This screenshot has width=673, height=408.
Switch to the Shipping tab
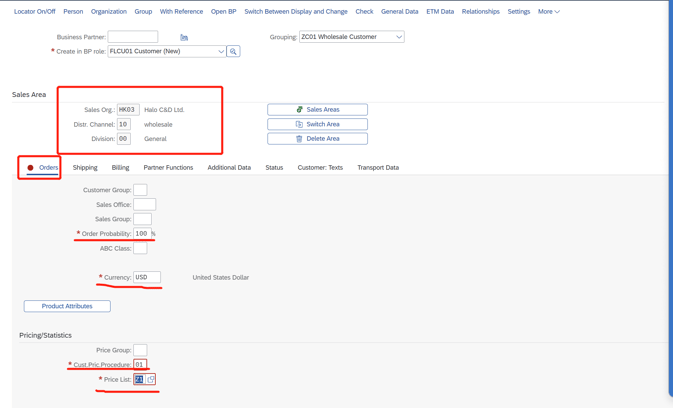point(85,168)
